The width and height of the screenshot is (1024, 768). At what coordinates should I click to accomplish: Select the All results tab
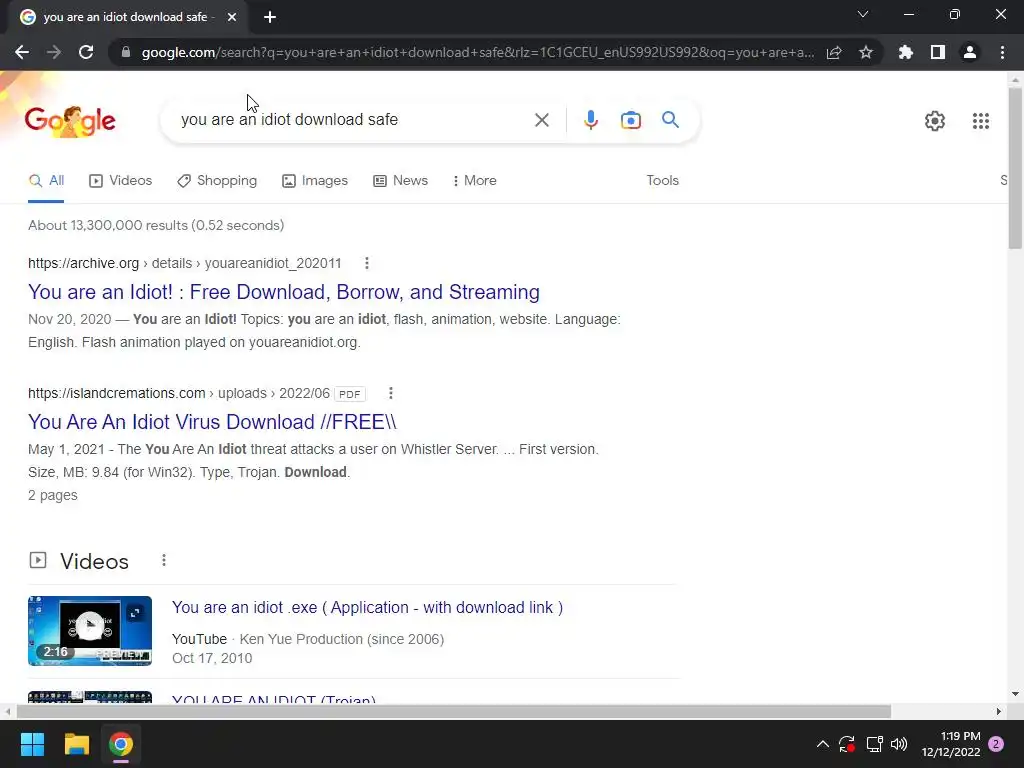click(46, 181)
